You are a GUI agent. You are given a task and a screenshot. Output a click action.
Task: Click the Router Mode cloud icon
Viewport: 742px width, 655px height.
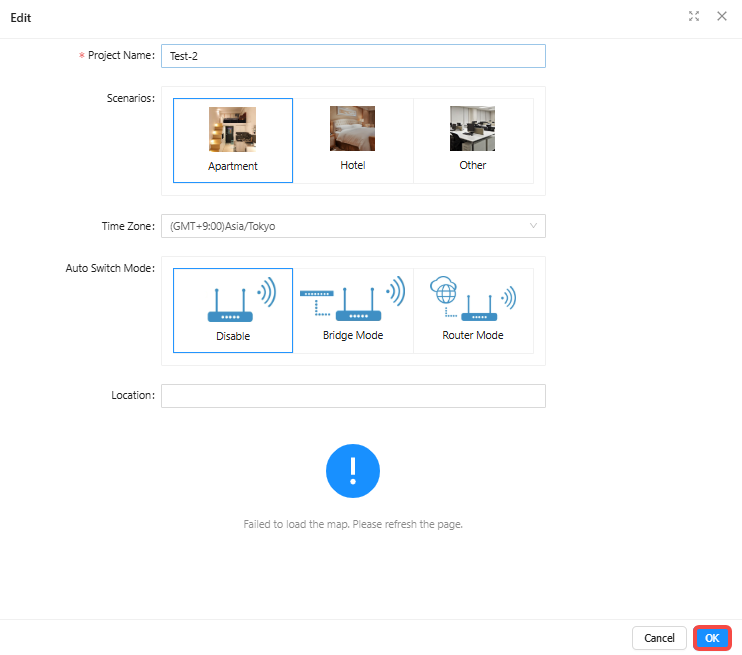[x=442, y=292]
